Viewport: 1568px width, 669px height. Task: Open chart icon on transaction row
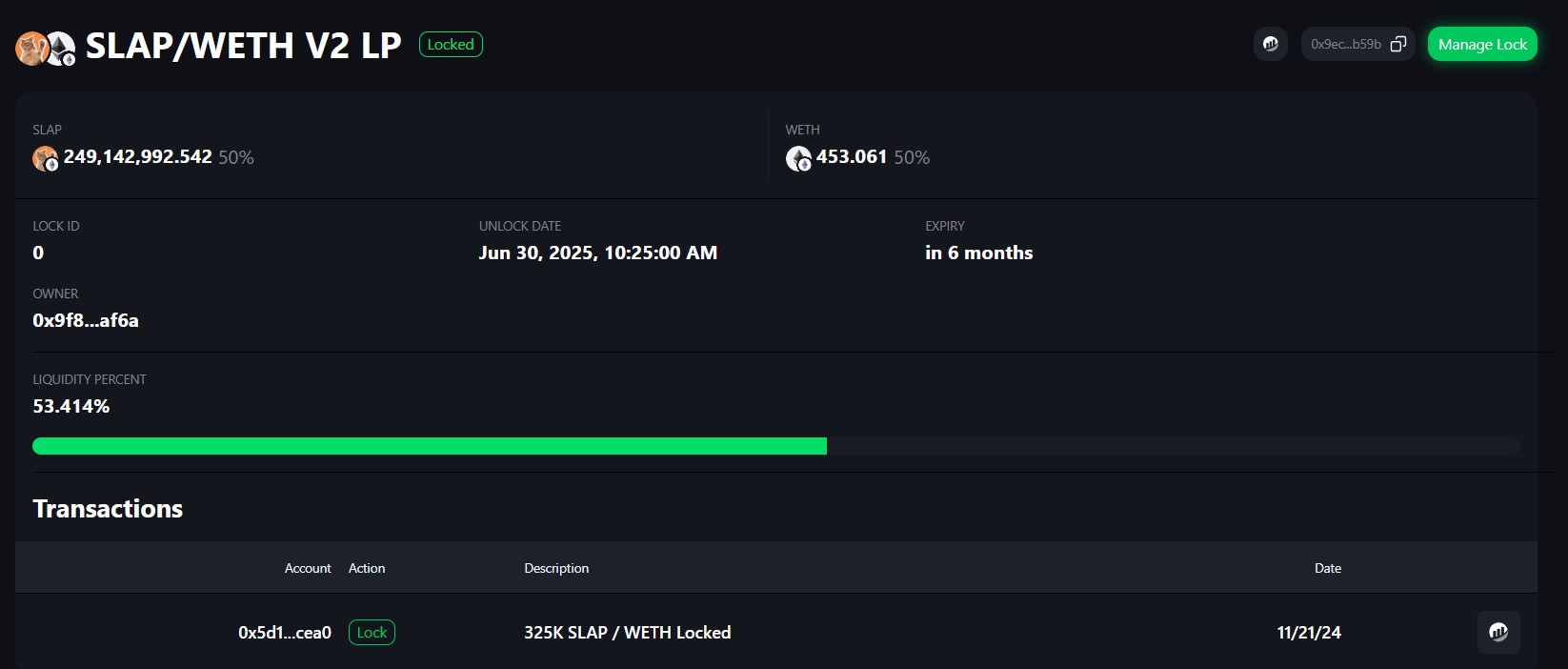tap(1498, 632)
